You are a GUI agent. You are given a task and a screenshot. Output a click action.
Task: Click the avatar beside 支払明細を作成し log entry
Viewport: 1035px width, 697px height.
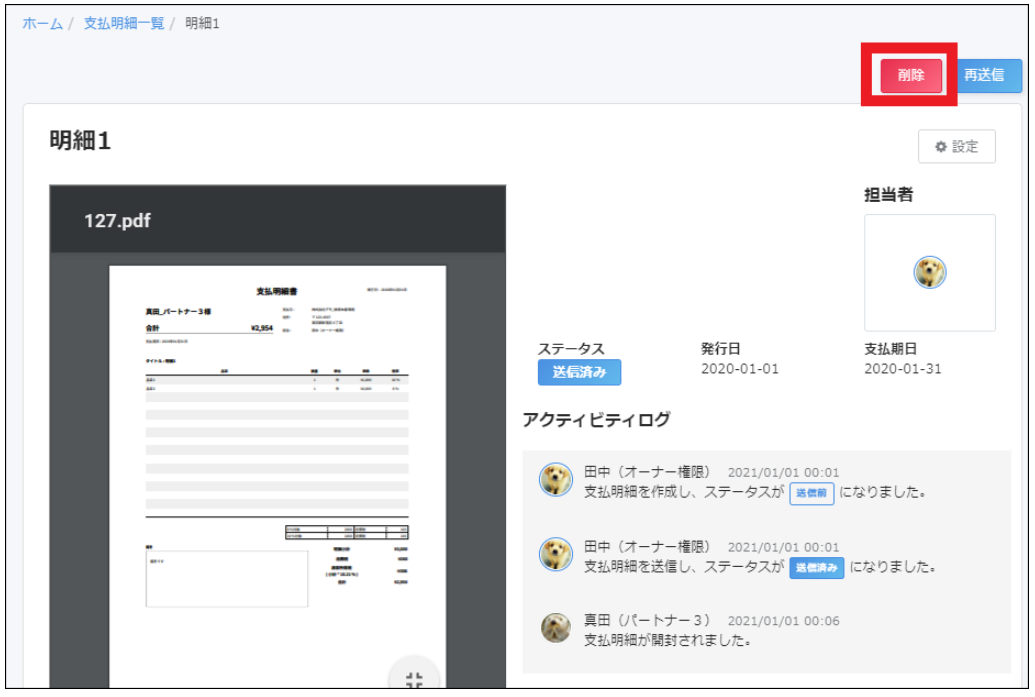click(556, 479)
